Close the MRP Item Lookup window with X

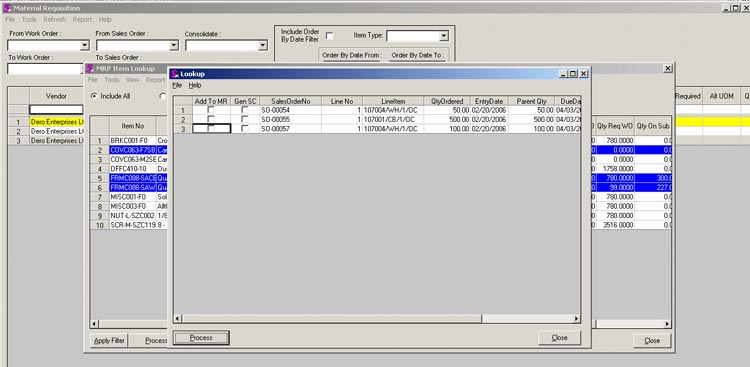click(x=668, y=69)
